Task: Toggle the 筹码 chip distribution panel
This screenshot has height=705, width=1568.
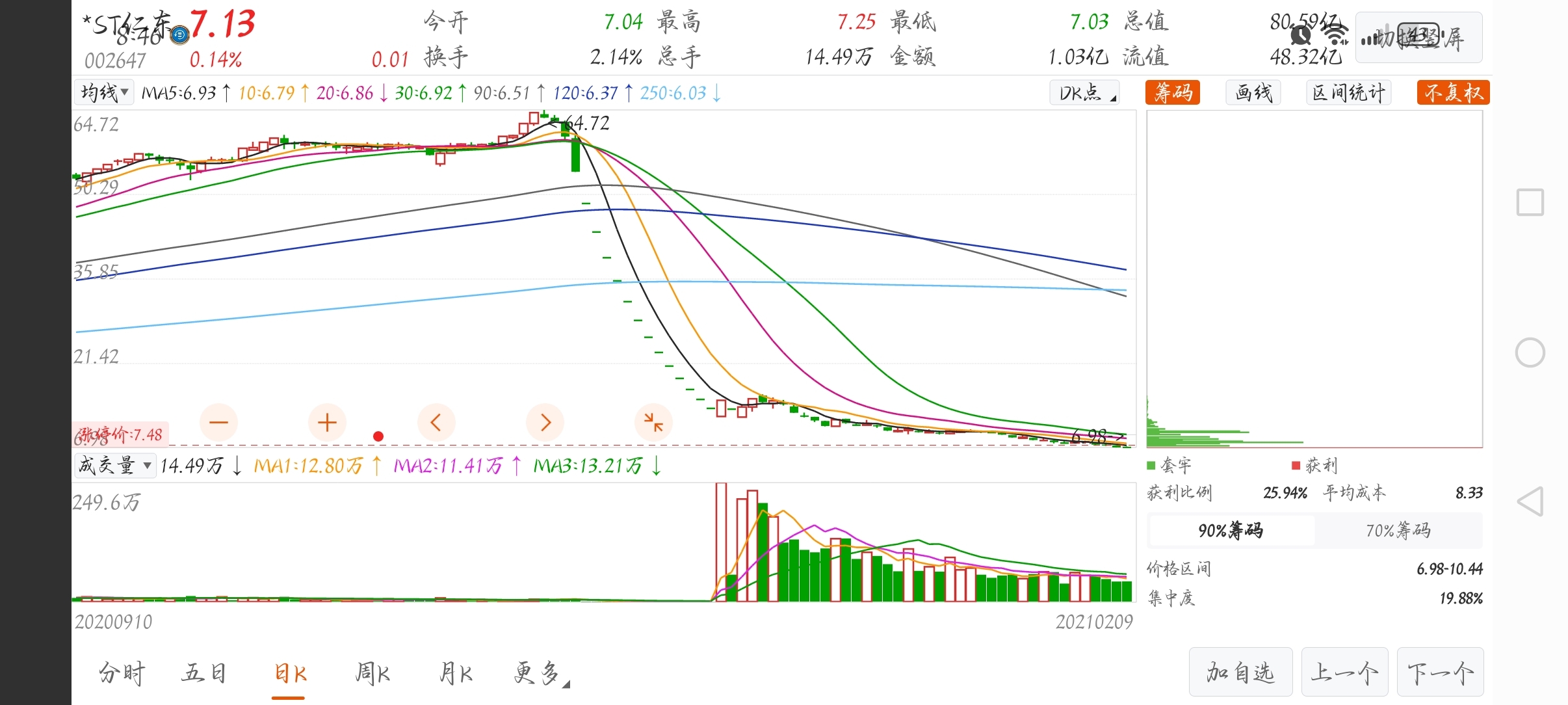Action: point(1173,92)
